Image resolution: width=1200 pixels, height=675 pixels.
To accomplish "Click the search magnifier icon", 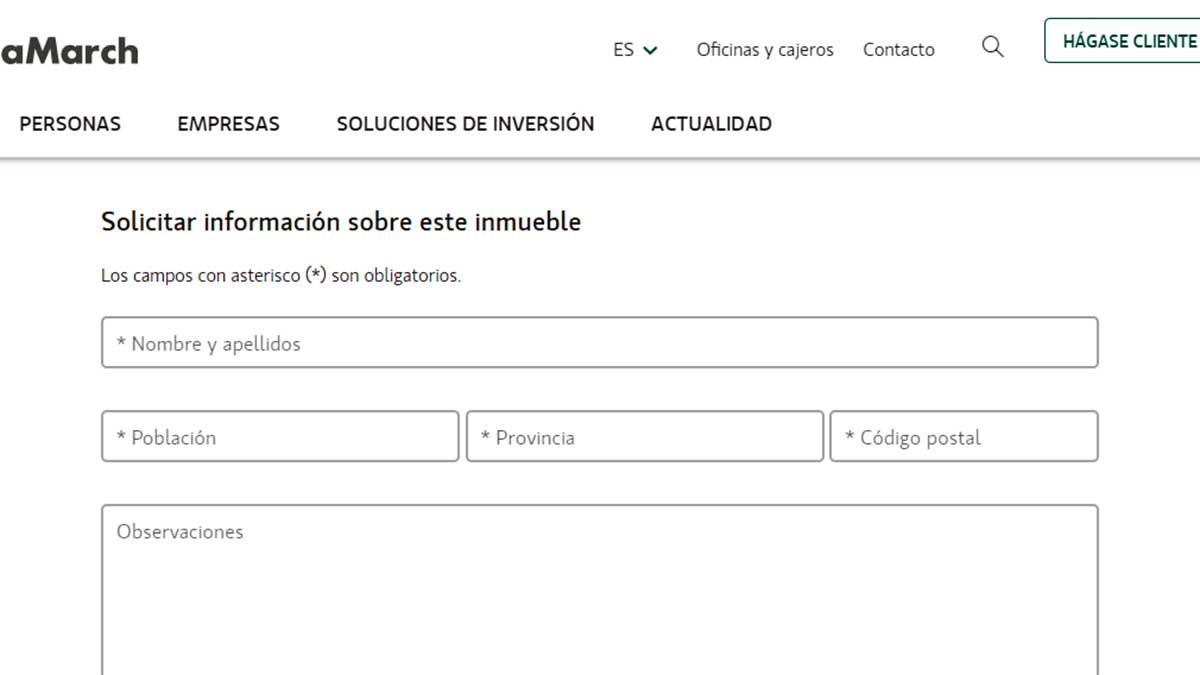I will click(992, 47).
